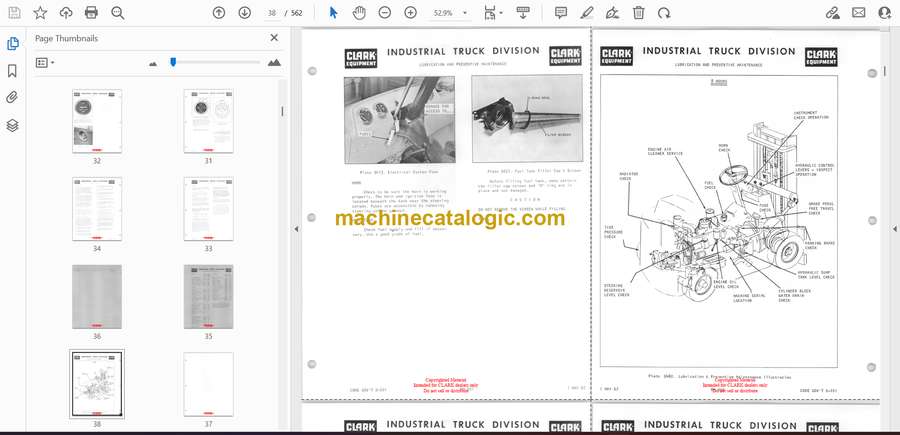Image resolution: width=900 pixels, height=435 pixels.
Task: Open the Page Thumbnails sidebar panel icon
Action: [12, 44]
